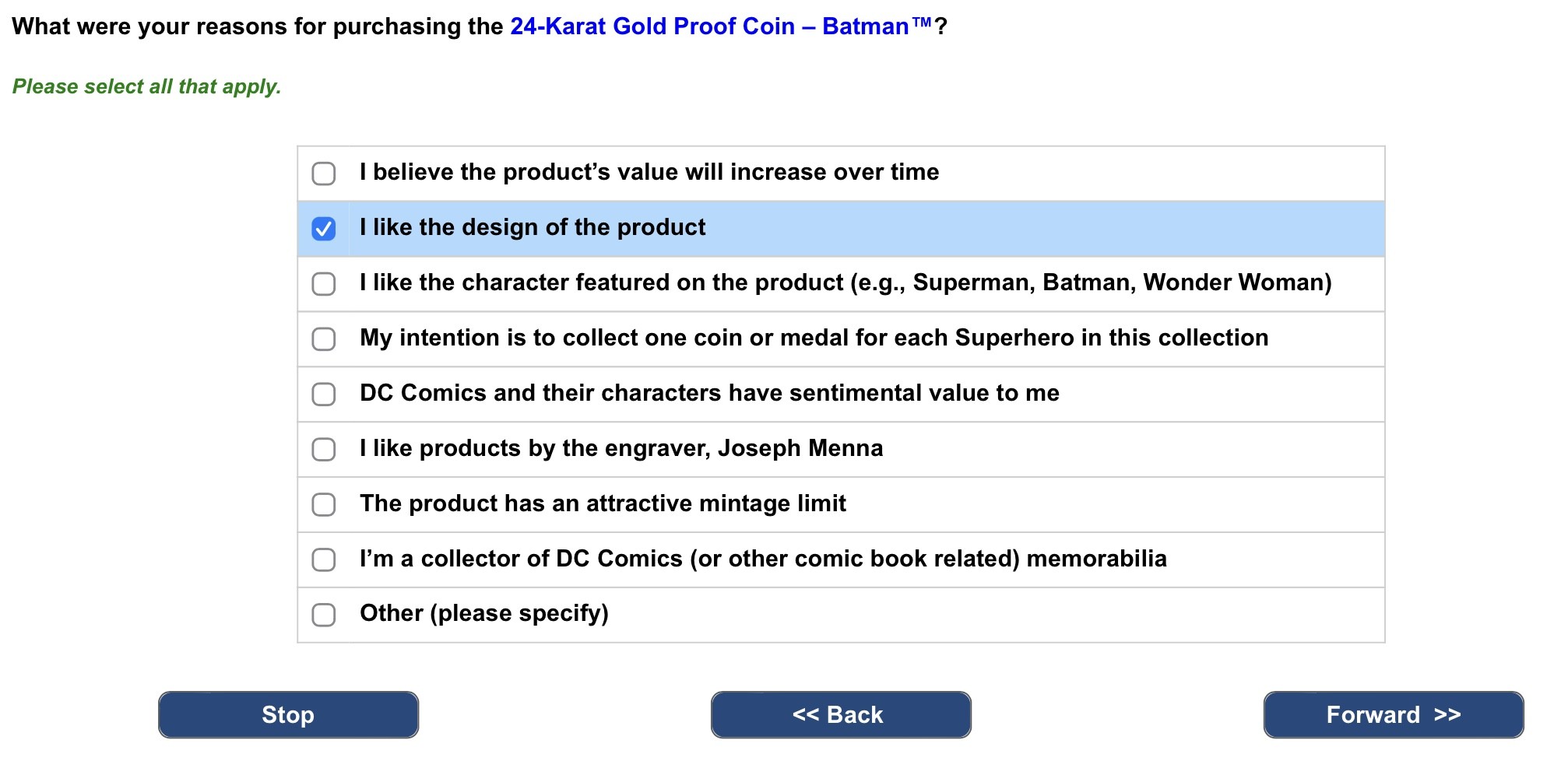Check the engraver Joseph Menna checkbox

click(x=324, y=450)
